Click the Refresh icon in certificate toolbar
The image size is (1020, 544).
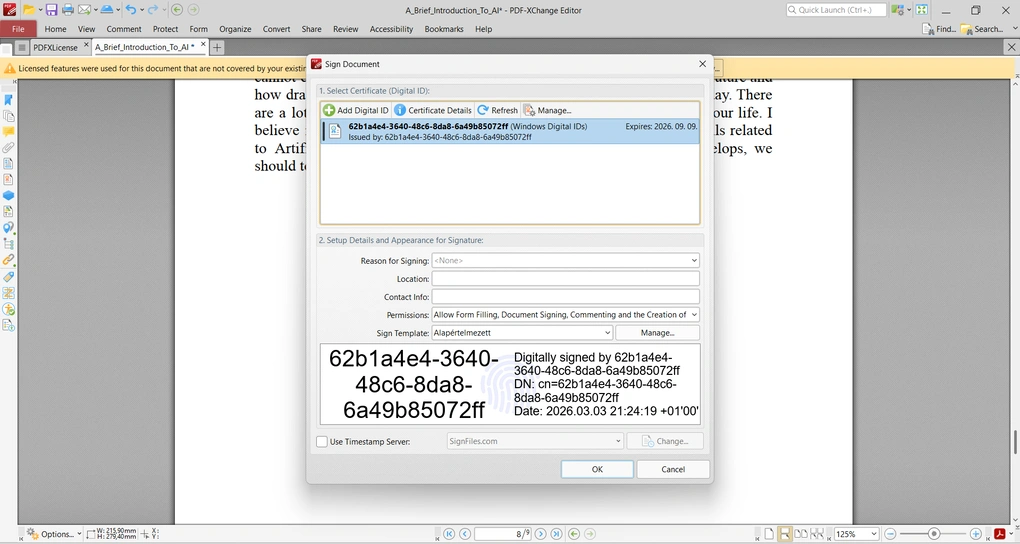tap(483, 110)
